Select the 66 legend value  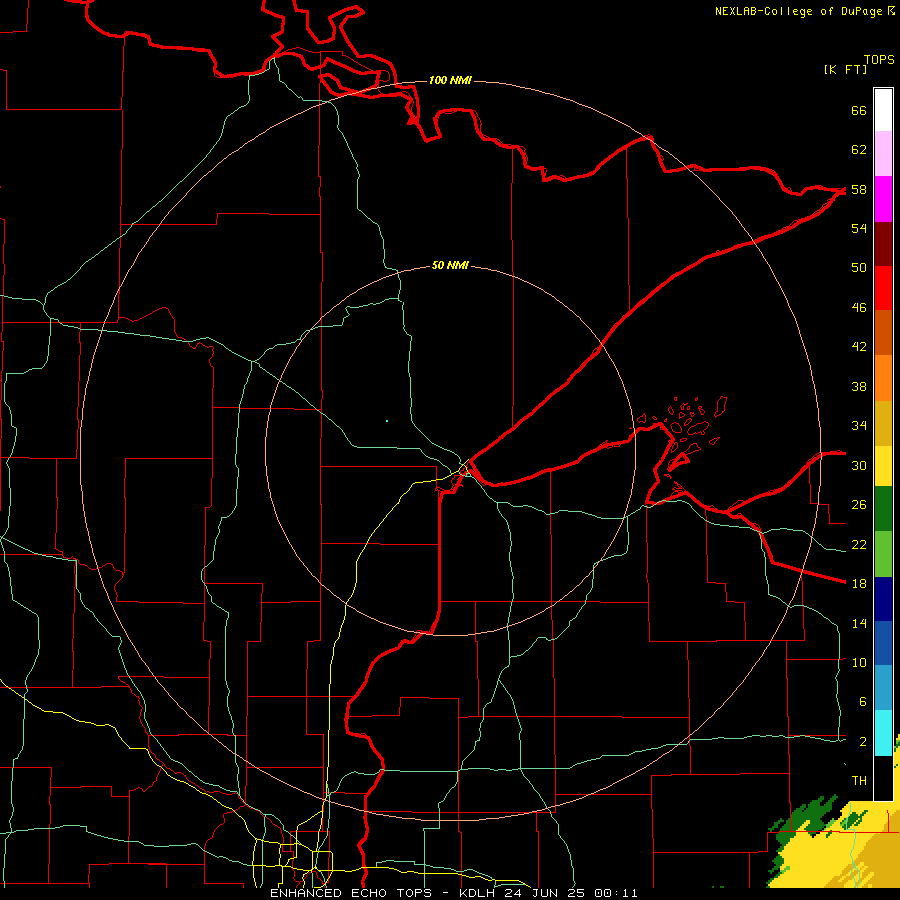coord(859,110)
